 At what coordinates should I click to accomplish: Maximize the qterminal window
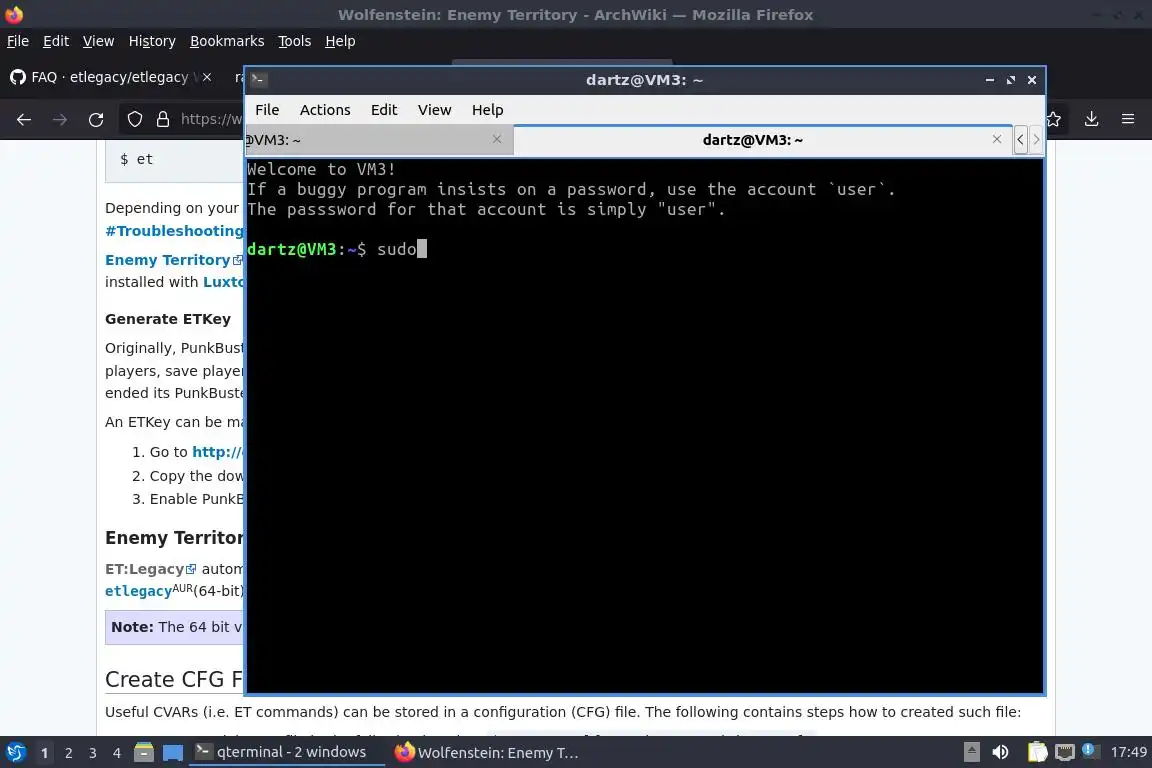(x=1011, y=79)
